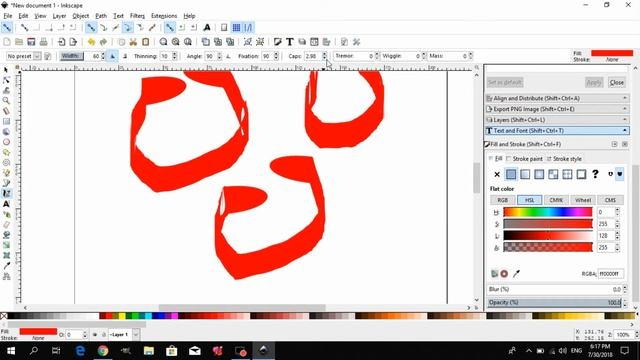Toggle snap to guides icon
The image size is (640, 360).
248,27
